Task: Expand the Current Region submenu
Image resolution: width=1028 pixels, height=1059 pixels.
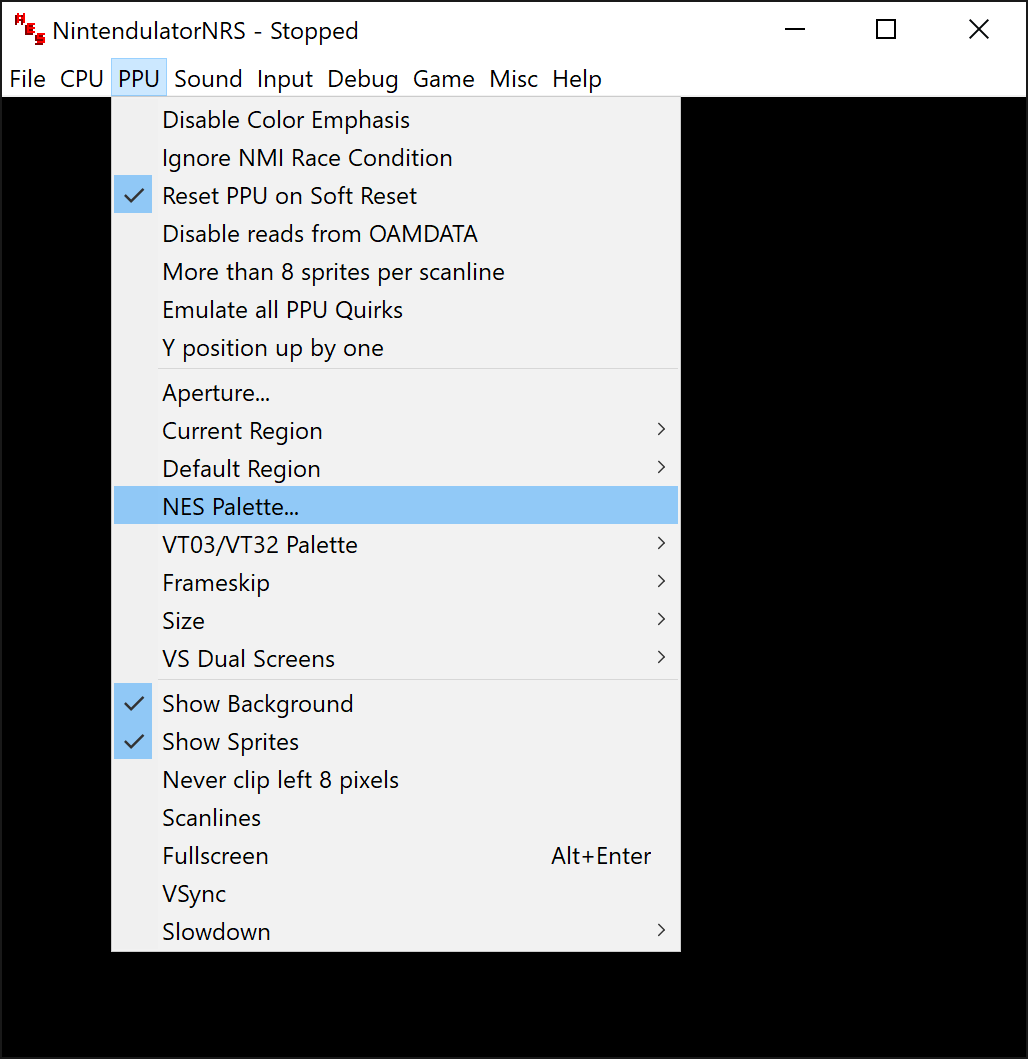Action: point(396,431)
